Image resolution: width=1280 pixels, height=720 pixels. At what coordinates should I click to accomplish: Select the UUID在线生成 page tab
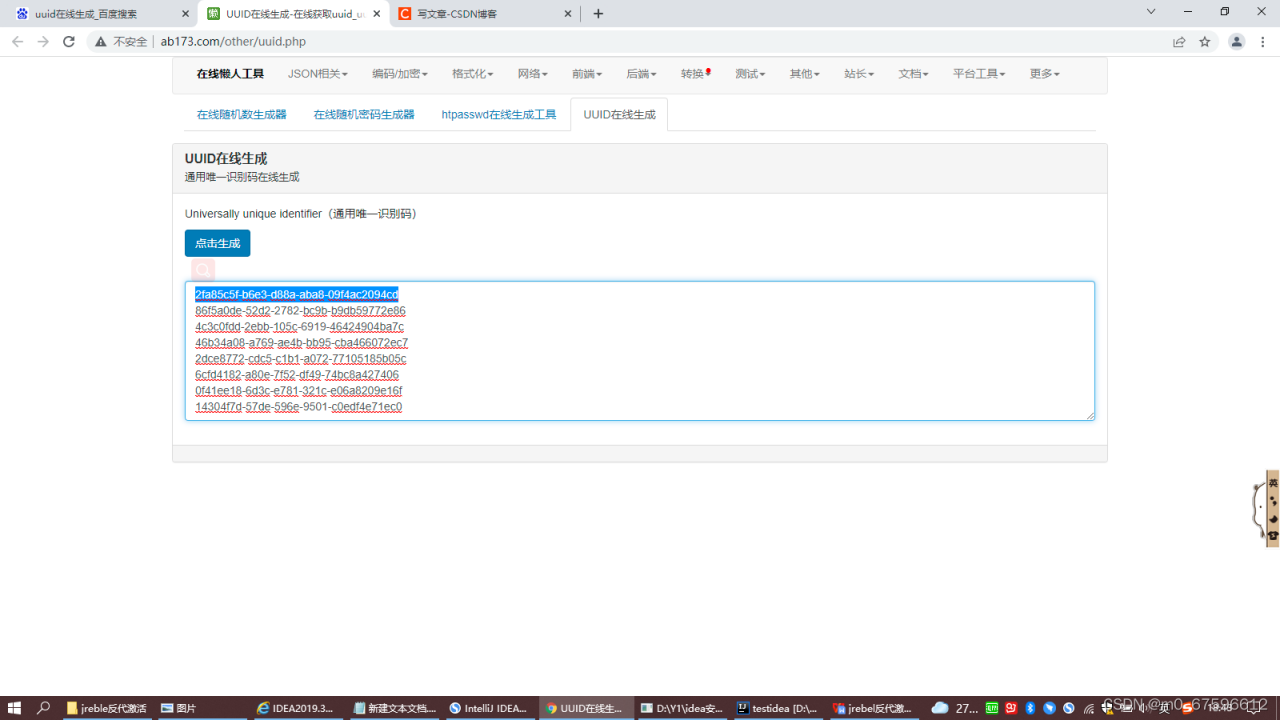pos(619,115)
